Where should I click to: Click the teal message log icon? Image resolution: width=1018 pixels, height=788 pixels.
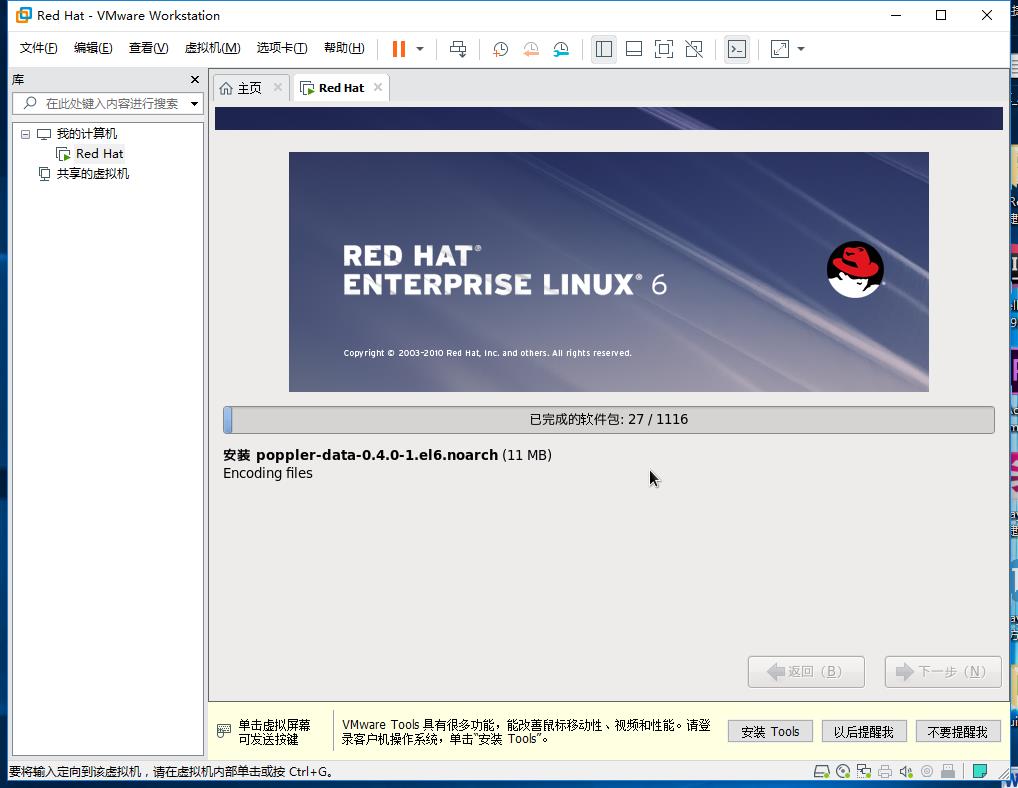click(980, 771)
